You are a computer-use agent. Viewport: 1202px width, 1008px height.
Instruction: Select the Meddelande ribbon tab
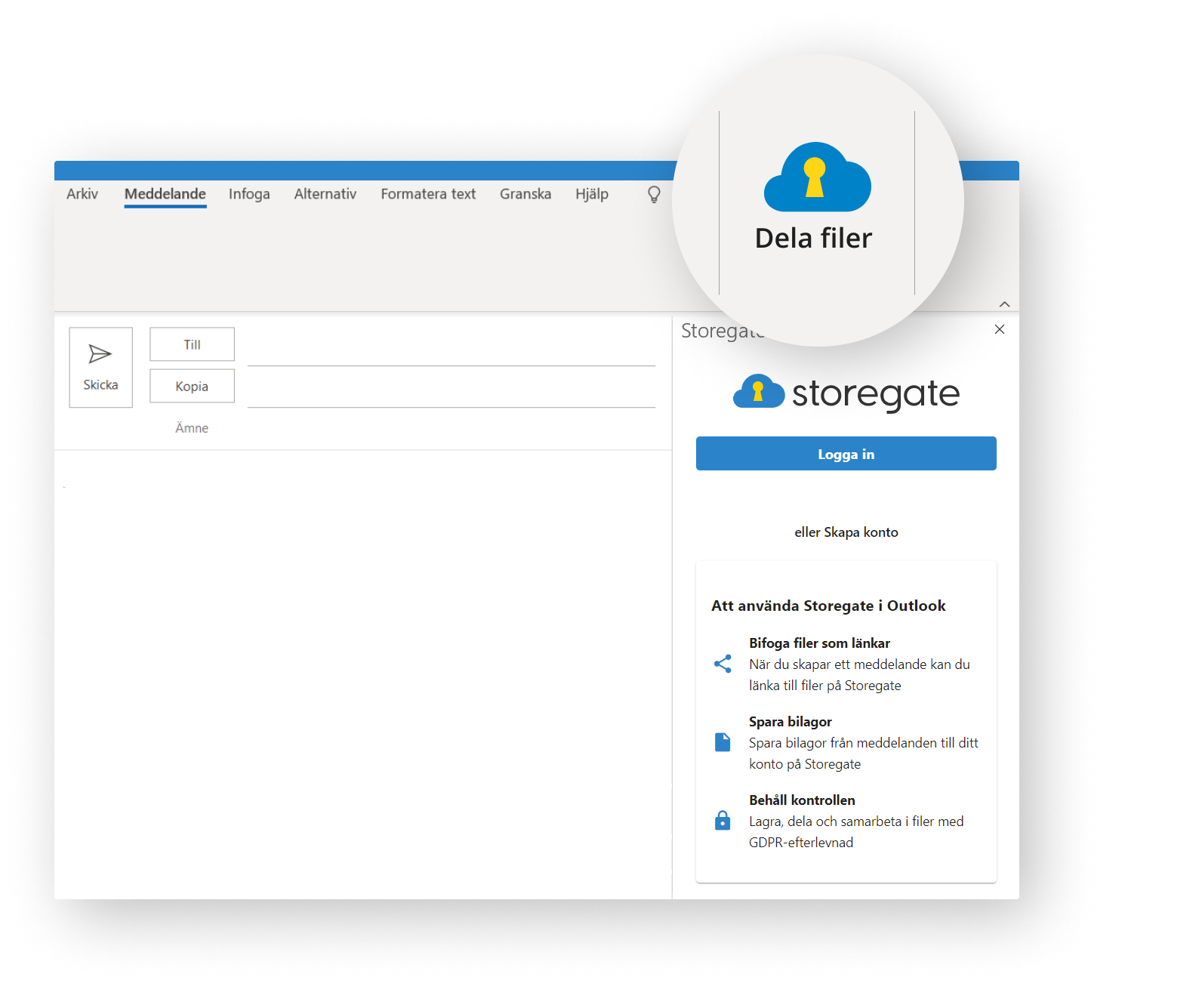165,194
